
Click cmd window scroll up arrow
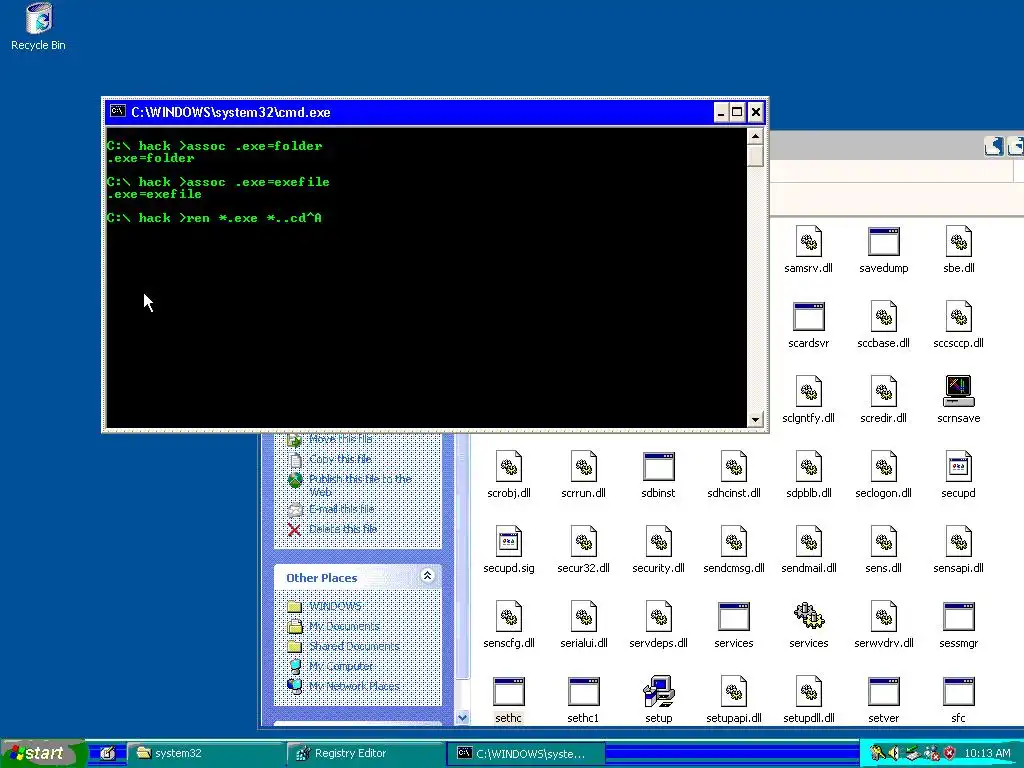755,136
